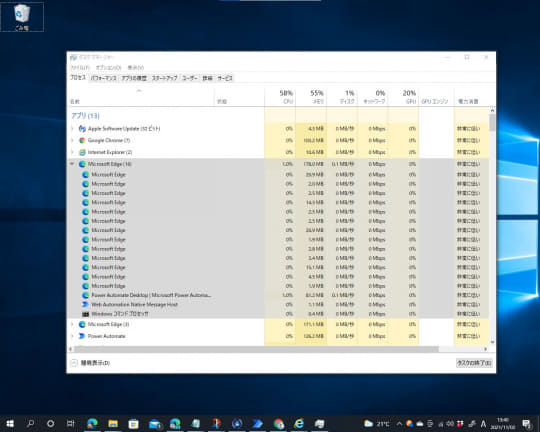Screen dimensions: 540x432
Task: Expand the Power Automate group
Action: 72,336
